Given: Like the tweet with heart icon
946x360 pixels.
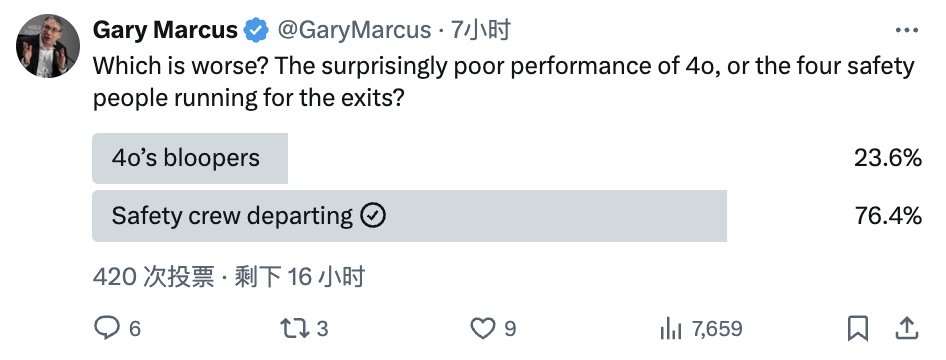Looking at the screenshot, I should 482,329.
